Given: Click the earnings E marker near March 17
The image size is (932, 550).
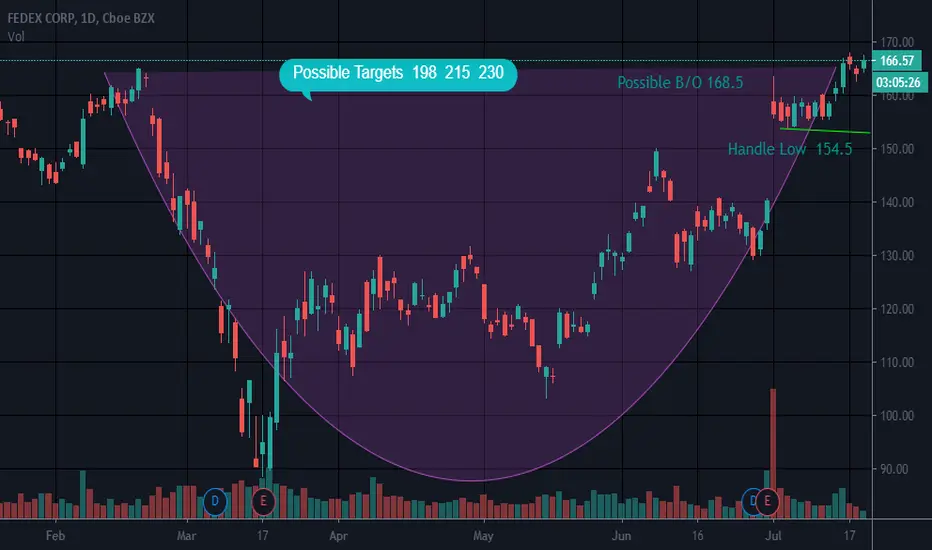Looking at the screenshot, I should pyautogui.click(x=263, y=501).
